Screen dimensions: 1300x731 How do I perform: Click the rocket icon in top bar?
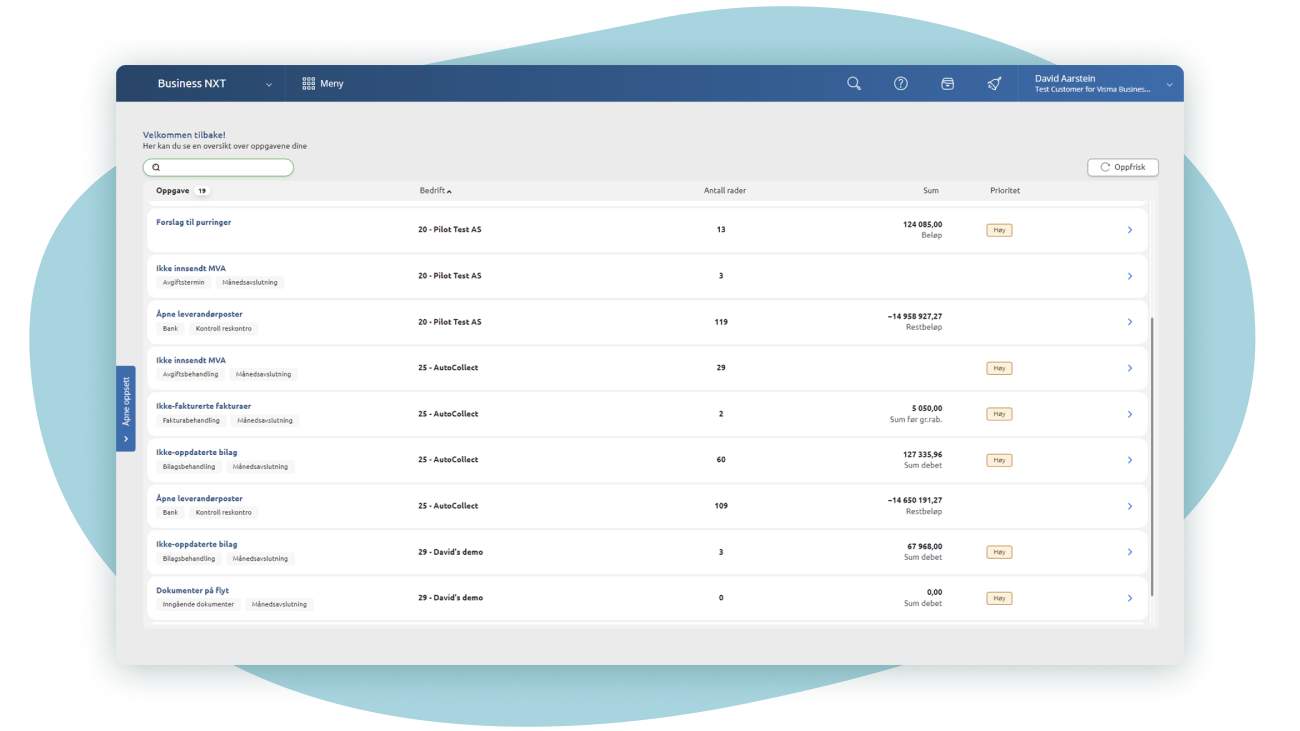tap(994, 84)
